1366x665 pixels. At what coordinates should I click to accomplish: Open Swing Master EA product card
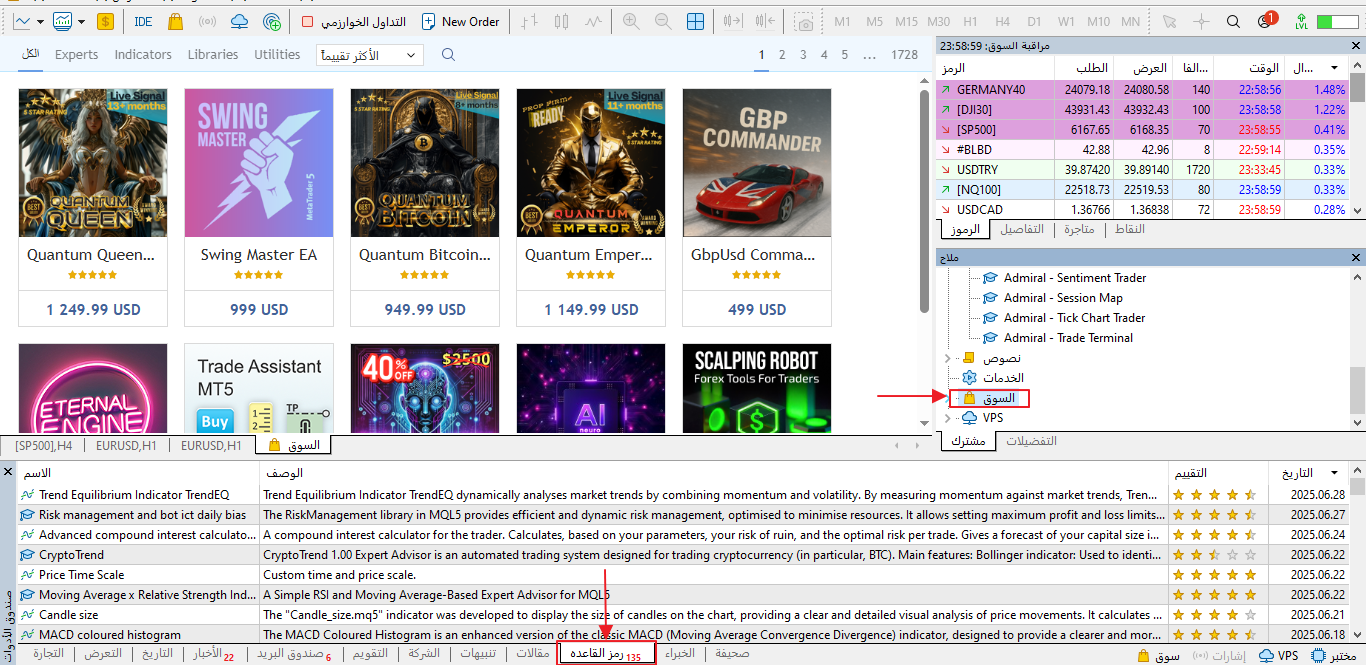259,206
